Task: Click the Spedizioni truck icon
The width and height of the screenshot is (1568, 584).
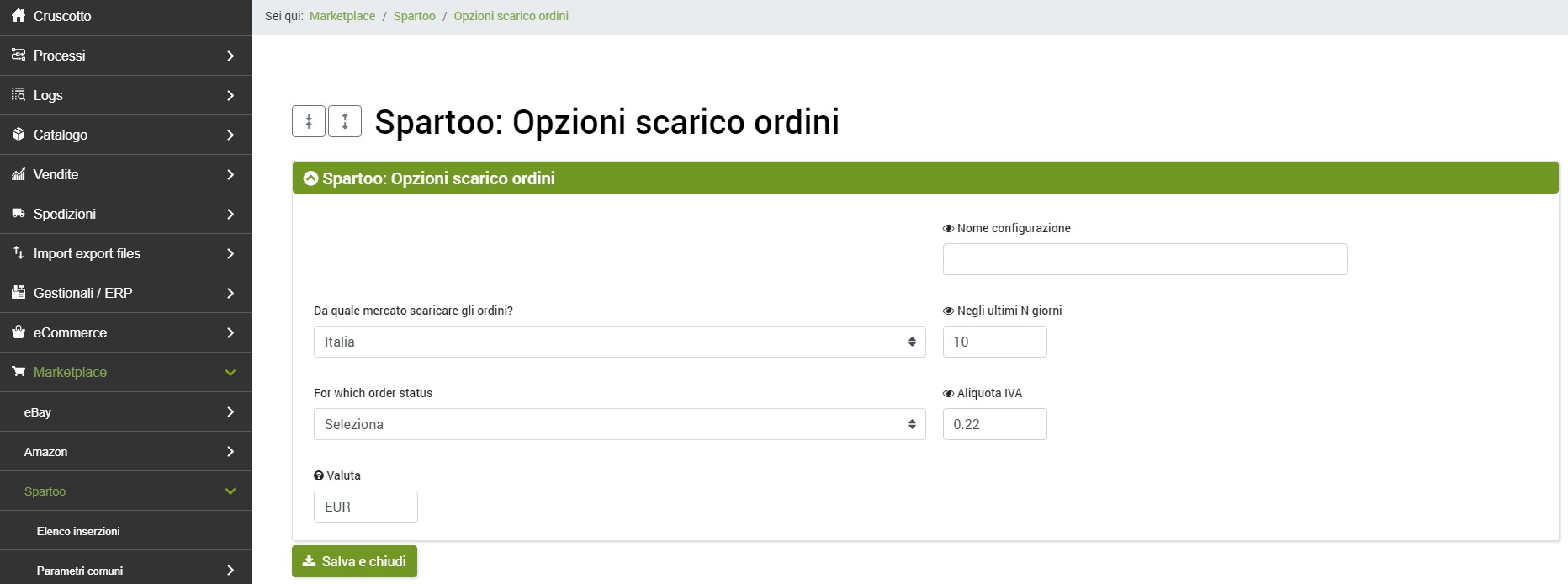Action: 19,214
